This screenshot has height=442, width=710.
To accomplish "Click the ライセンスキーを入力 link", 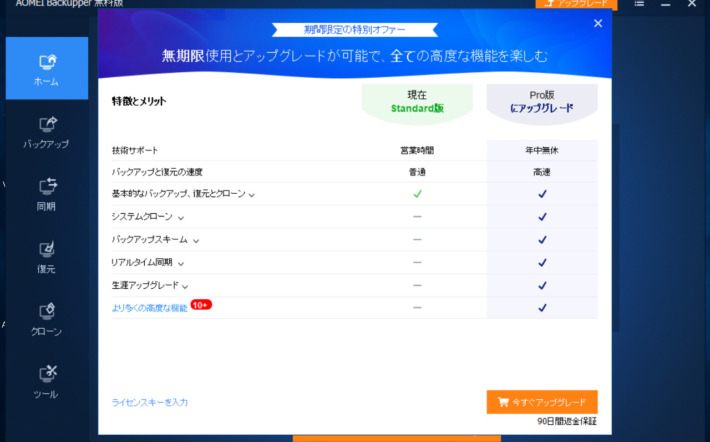I will point(150,402).
